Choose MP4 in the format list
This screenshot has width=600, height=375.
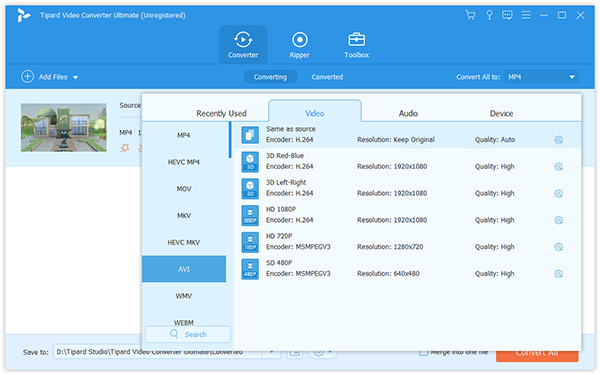tap(184, 135)
